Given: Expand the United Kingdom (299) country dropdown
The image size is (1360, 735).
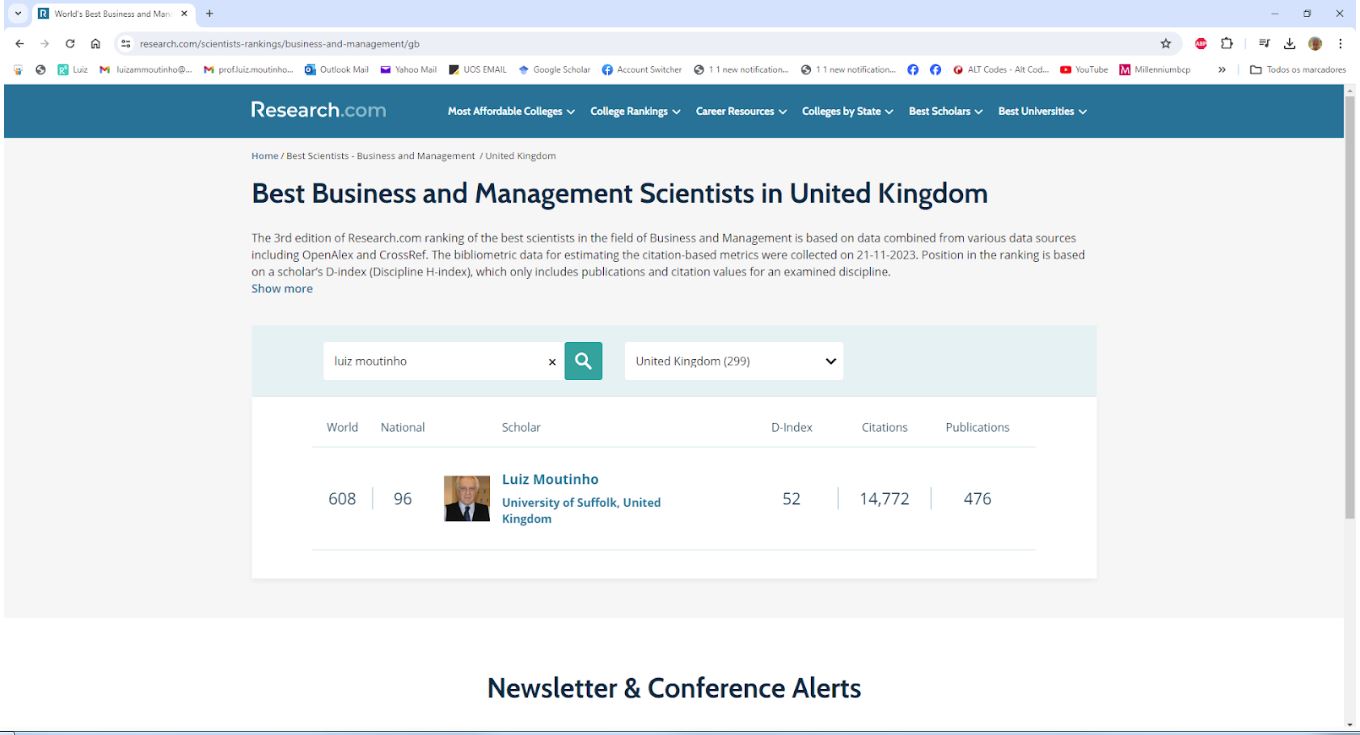Looking at the screenshot, I should coord(733,361).
